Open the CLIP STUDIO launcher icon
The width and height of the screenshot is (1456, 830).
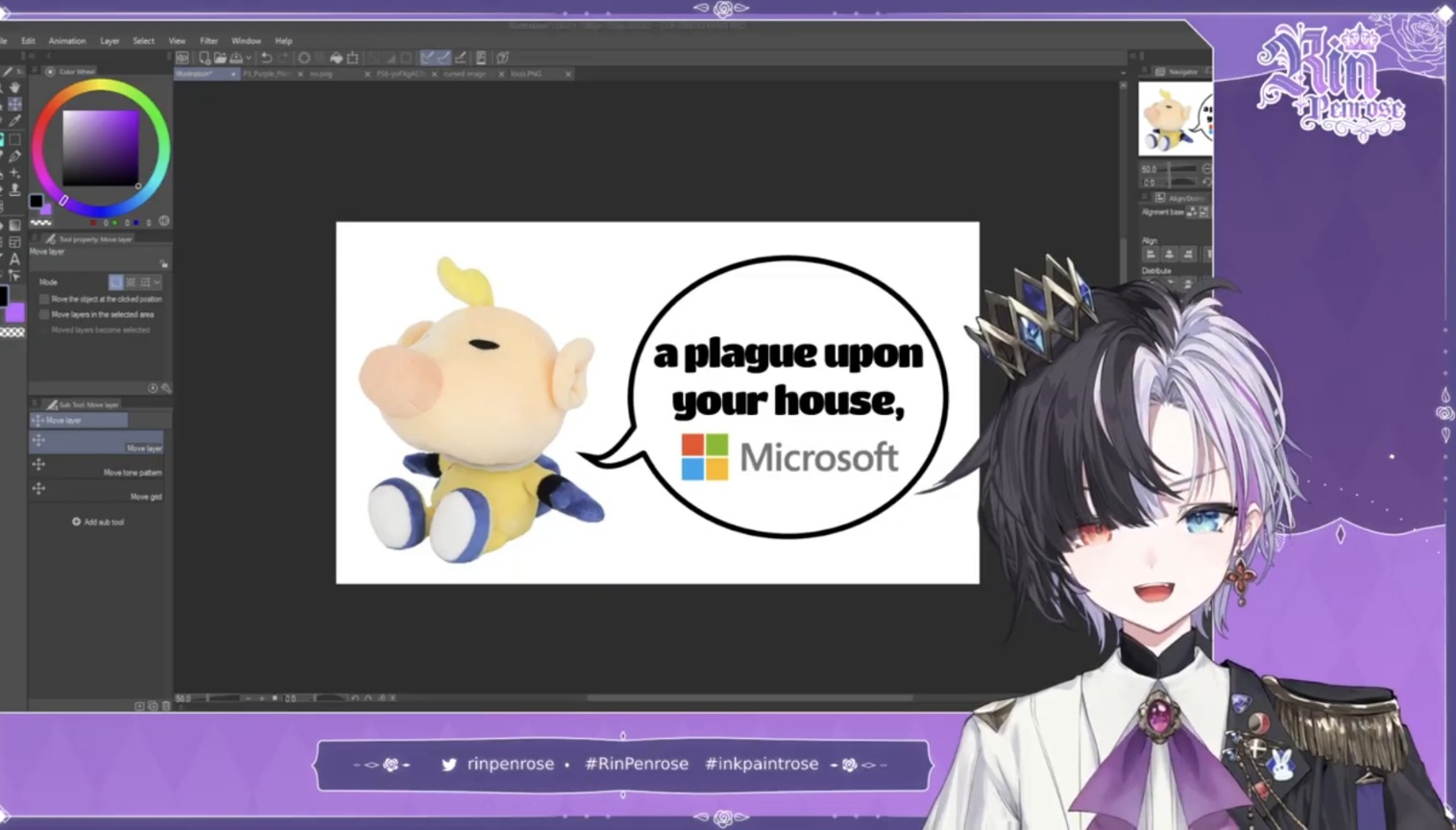[182, 58]
